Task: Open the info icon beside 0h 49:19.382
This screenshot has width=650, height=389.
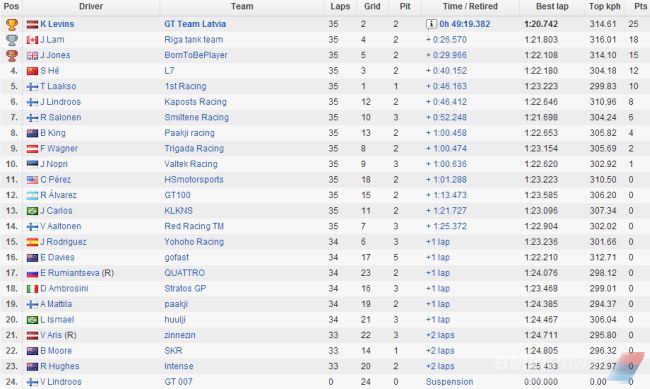Action: click(x=431, y=24)
